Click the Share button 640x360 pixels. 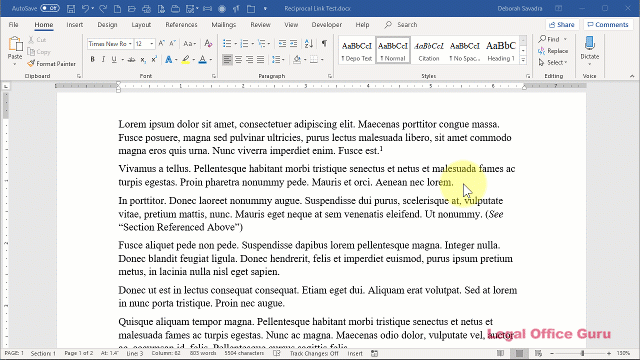point(562,24)
